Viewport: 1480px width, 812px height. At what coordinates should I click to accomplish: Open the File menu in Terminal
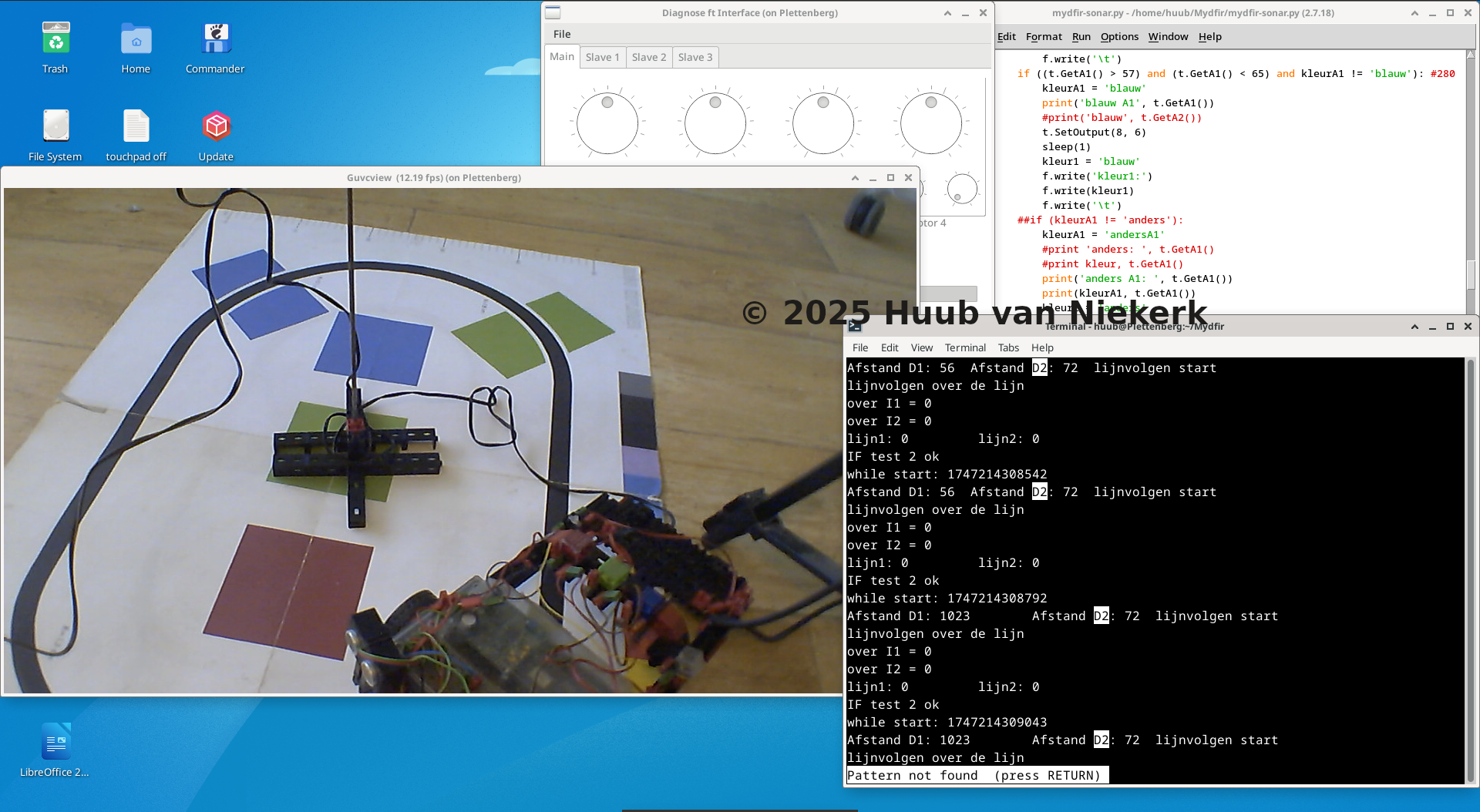(860, 347)
